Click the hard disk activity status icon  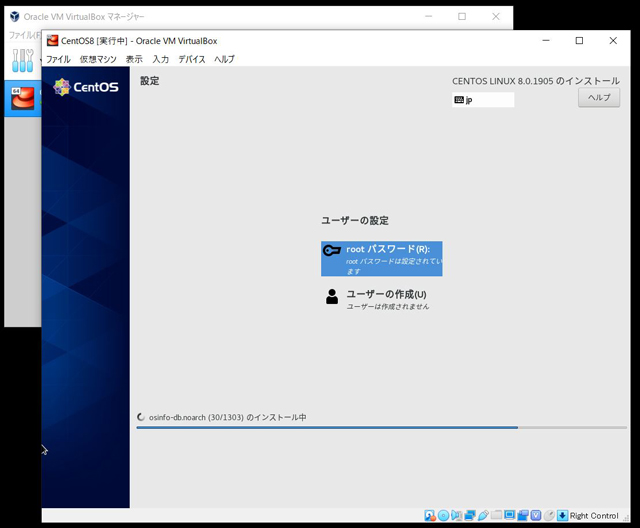[x=429, y=516]
